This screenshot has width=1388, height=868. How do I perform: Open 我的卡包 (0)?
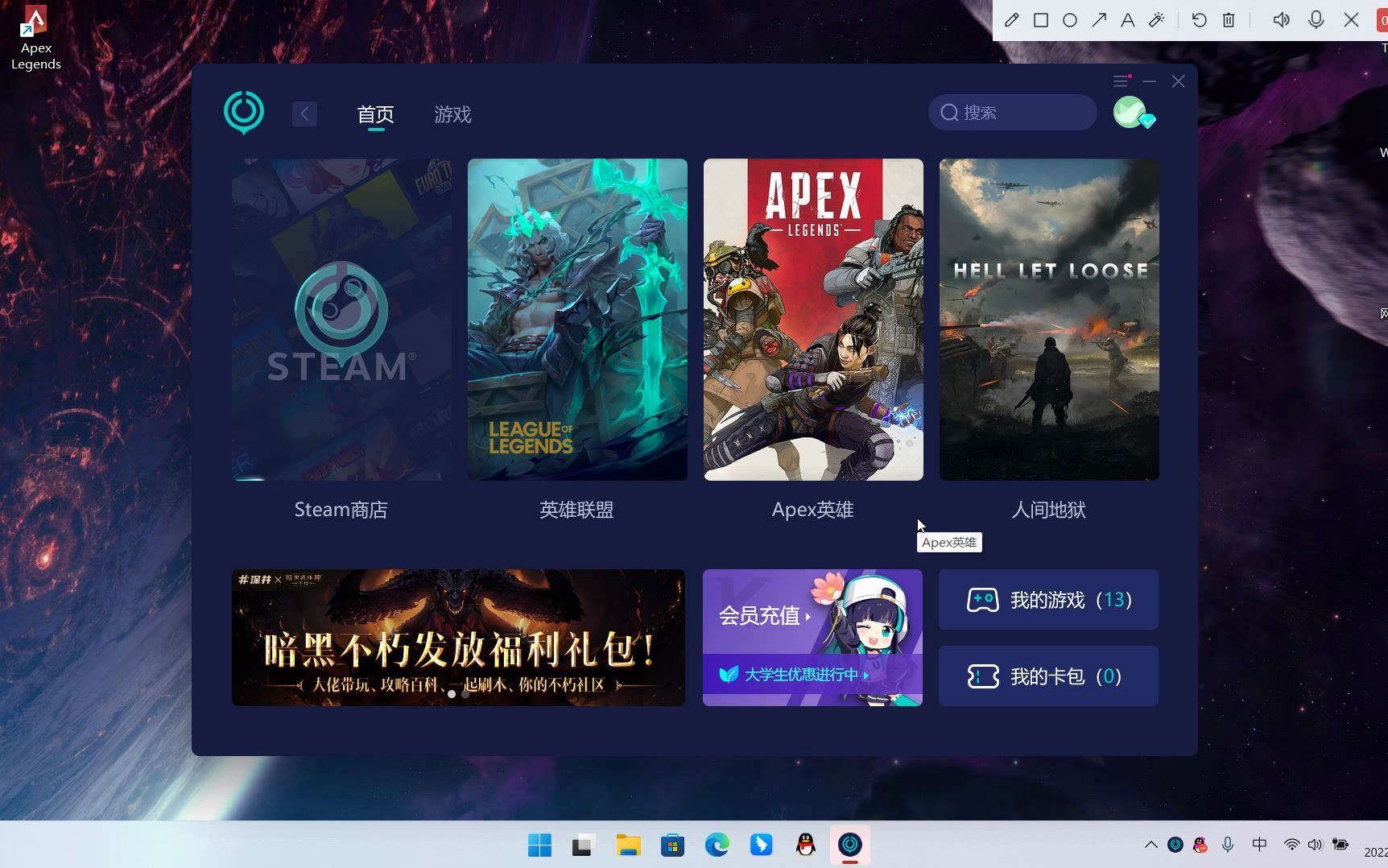click(x=1048, y=676)
